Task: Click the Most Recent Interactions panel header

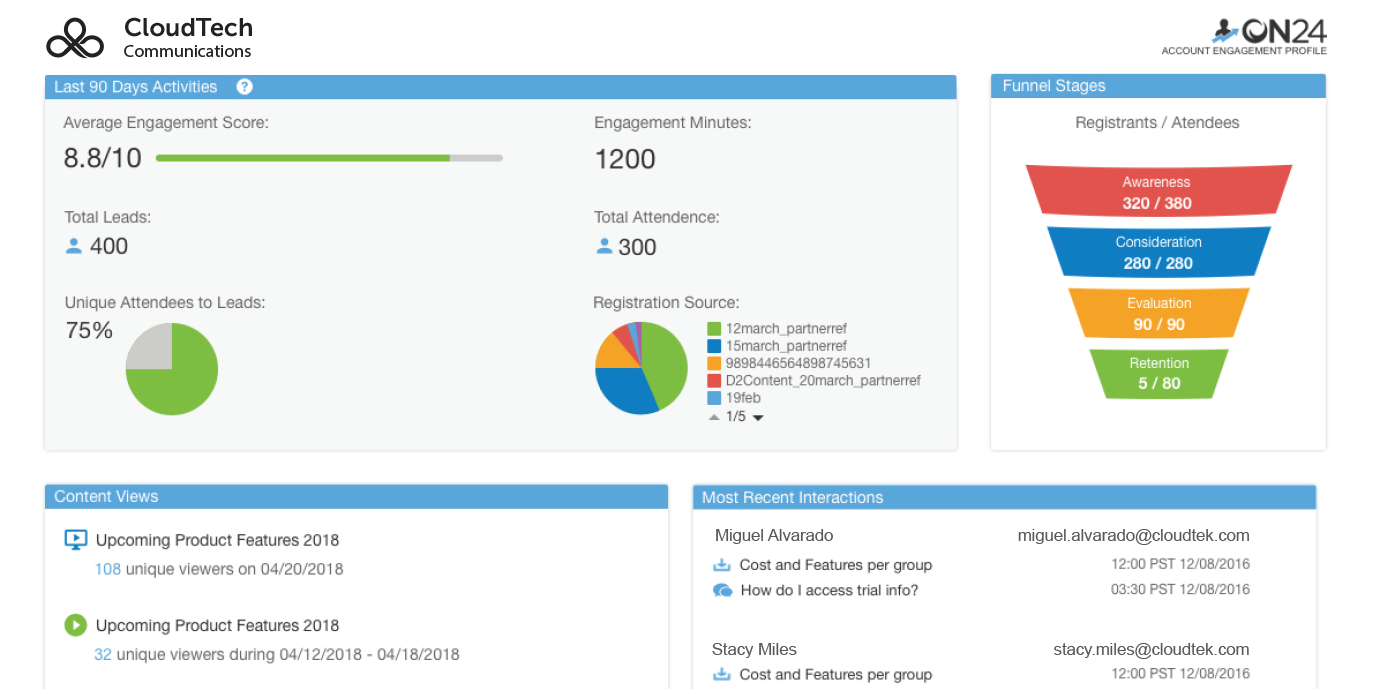Action: pyautogui.click(x=1004, y=497)
